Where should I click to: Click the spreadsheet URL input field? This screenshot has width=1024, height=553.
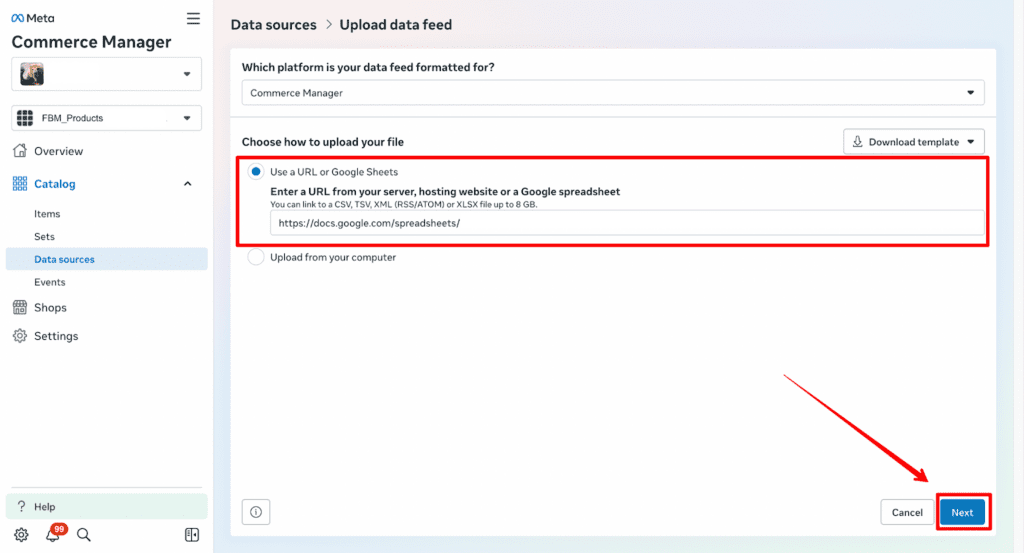point(627,223)
